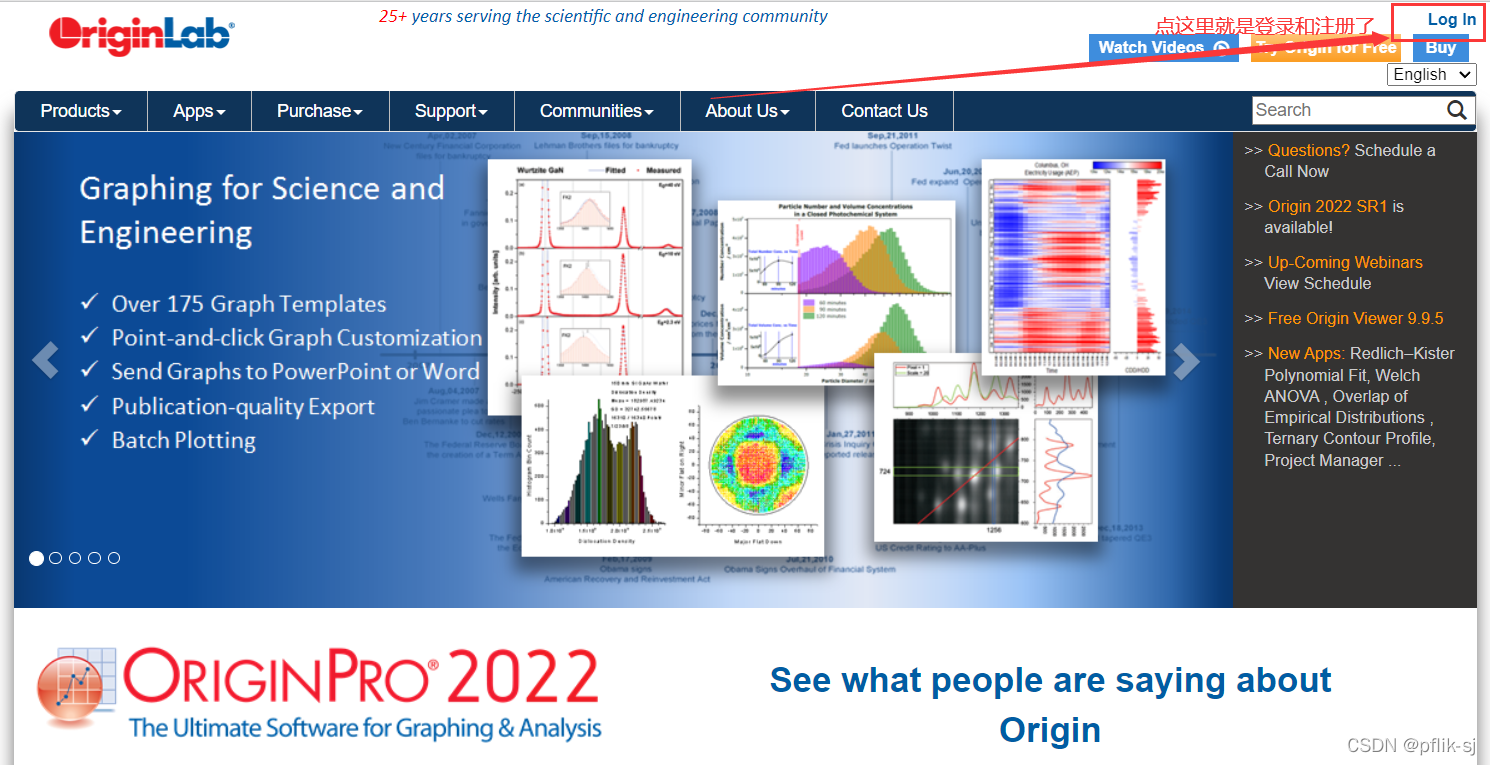Expand the Products menu
The image size is (1490, 765).
coord(81,111)
